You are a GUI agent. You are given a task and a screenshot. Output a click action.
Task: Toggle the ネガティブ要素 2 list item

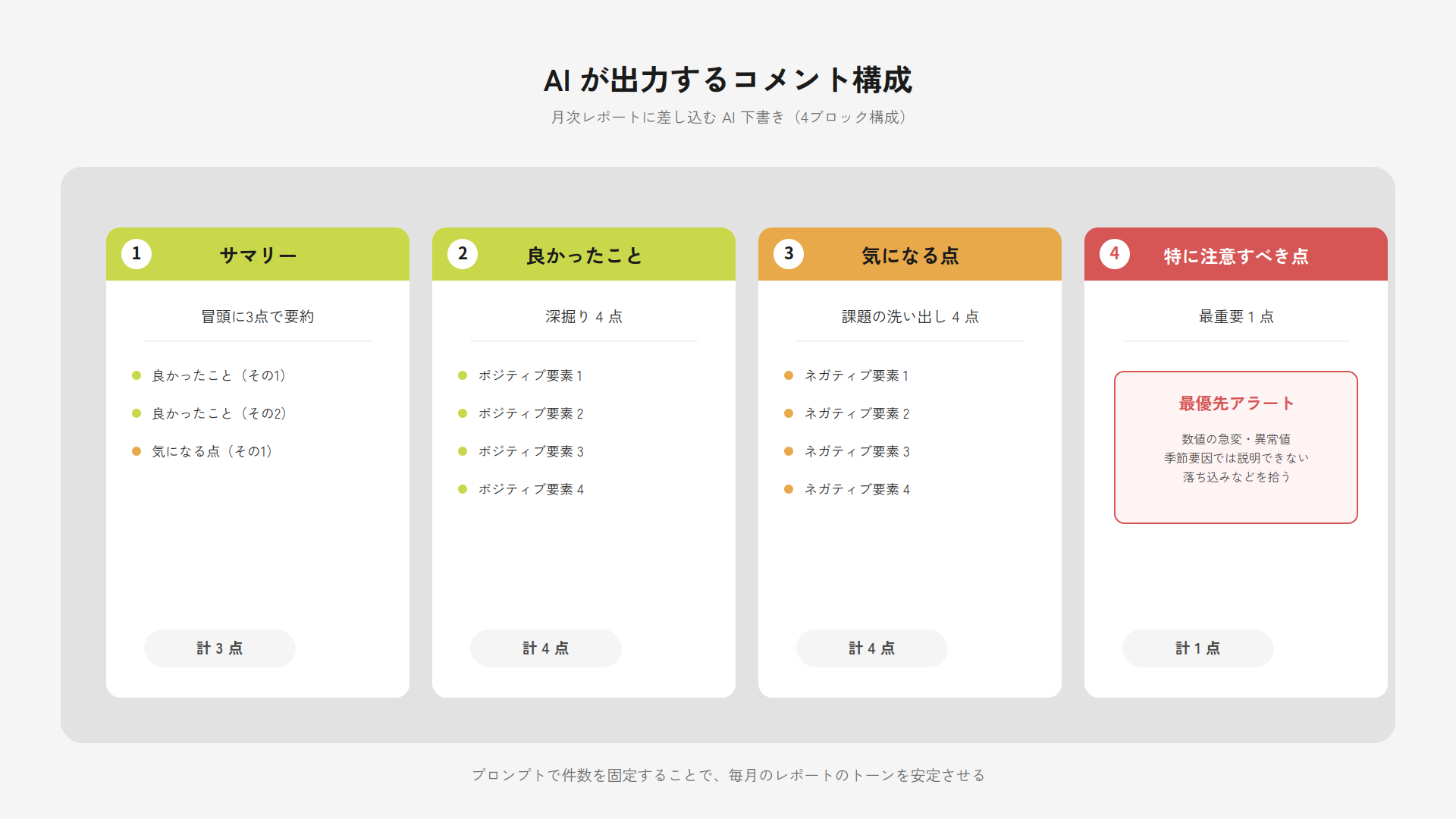pos(857,413)
